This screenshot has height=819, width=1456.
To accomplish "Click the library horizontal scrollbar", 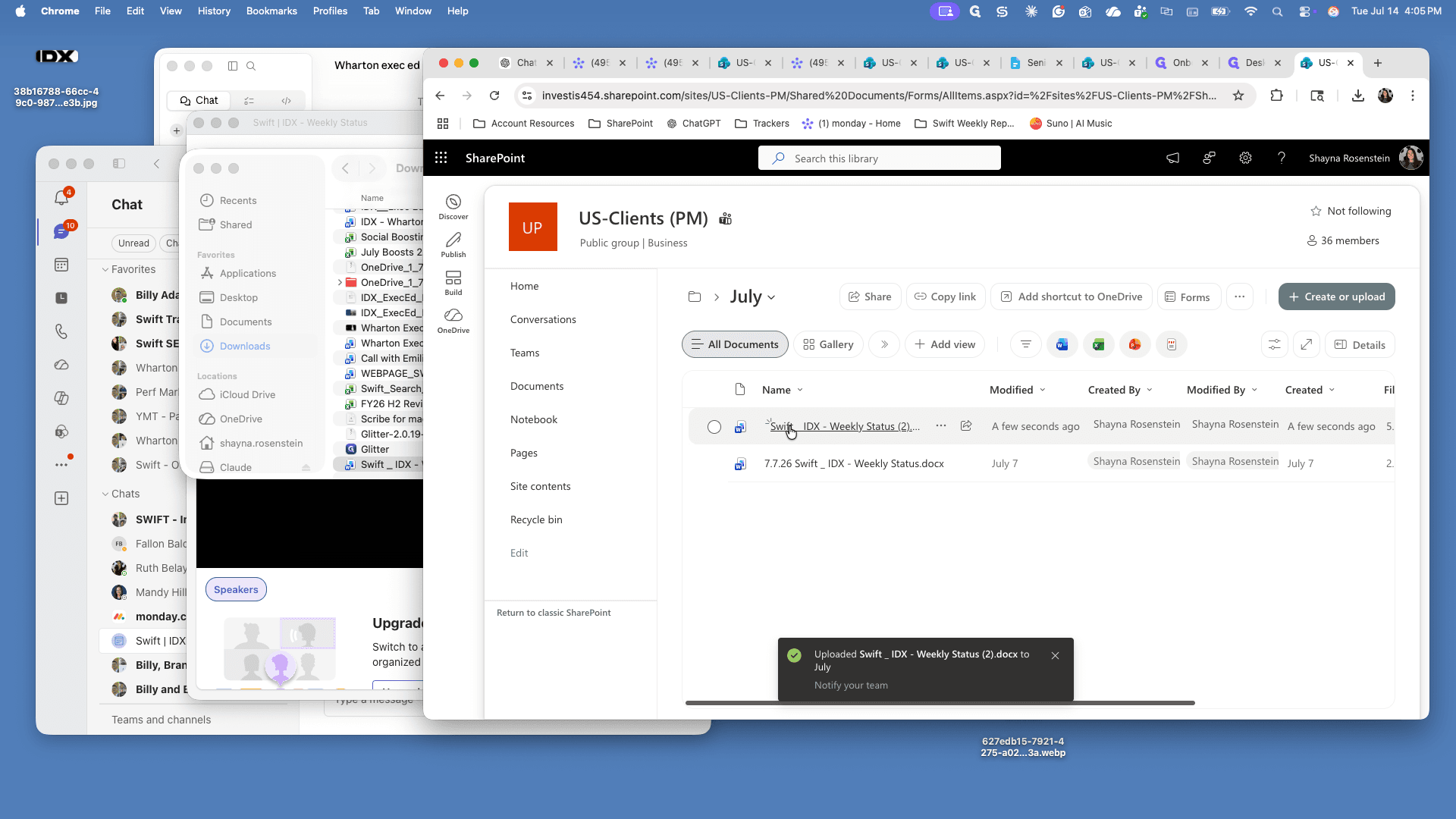I will pyautogui.click(x=940, y=703).
